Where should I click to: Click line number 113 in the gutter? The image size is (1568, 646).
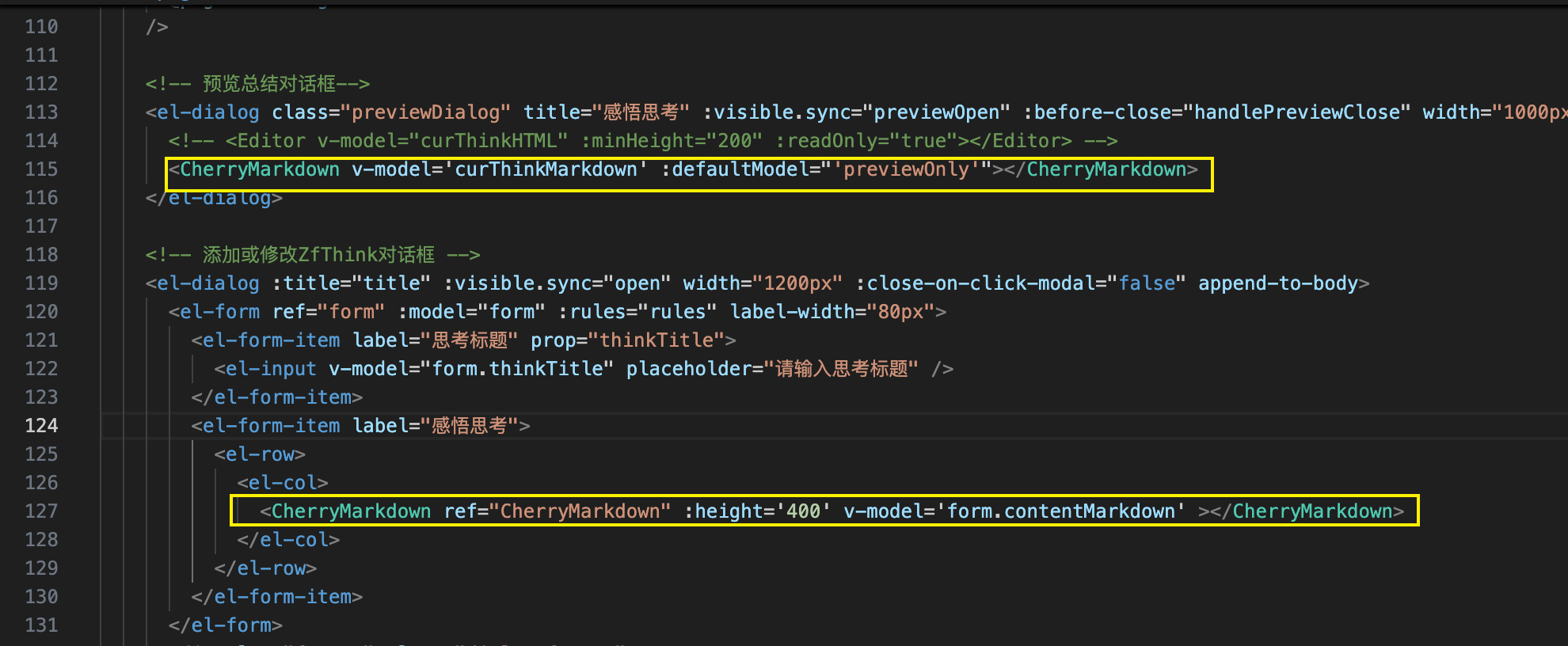[41, 112]
